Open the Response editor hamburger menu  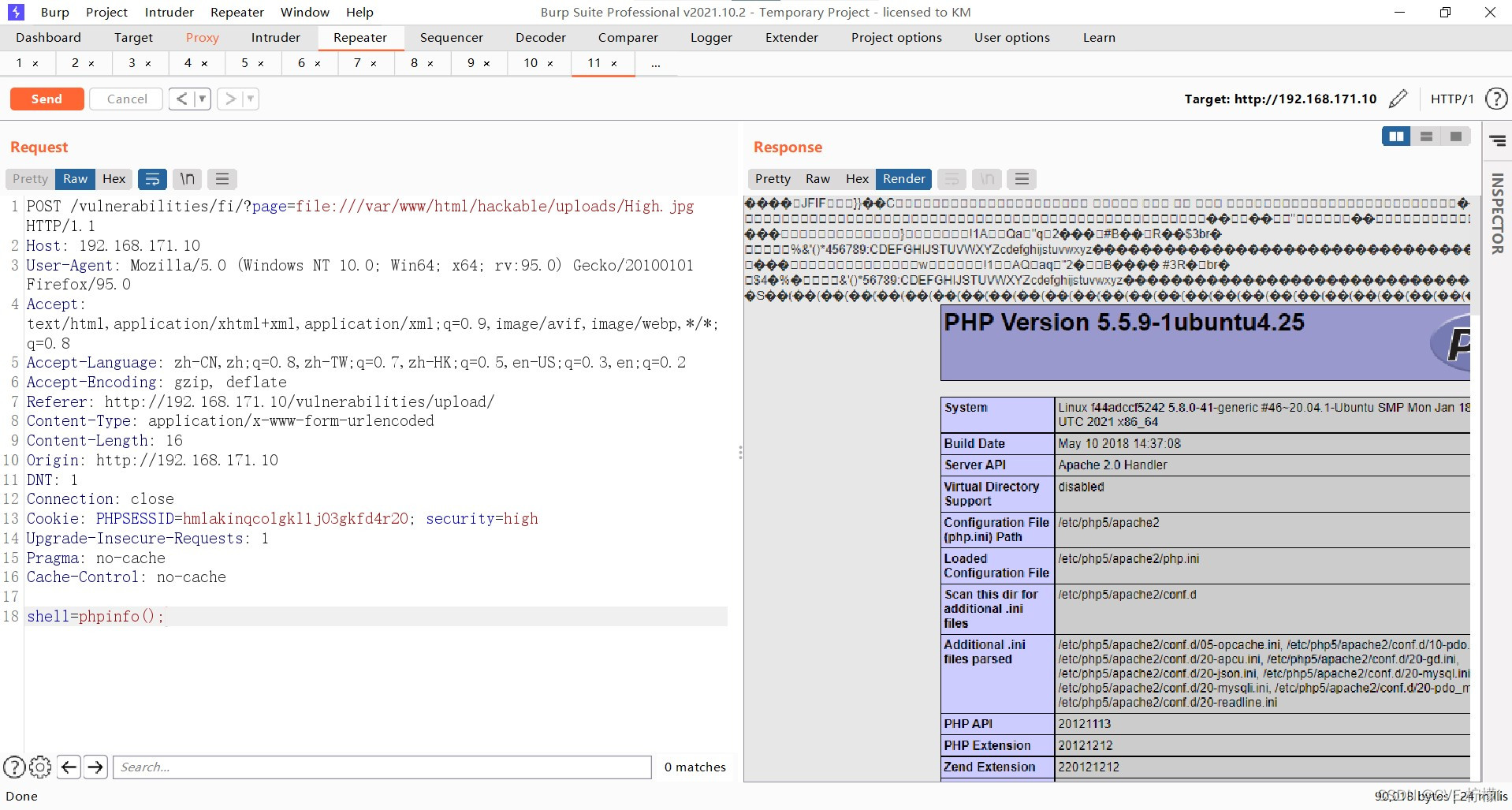point(1022,179)
